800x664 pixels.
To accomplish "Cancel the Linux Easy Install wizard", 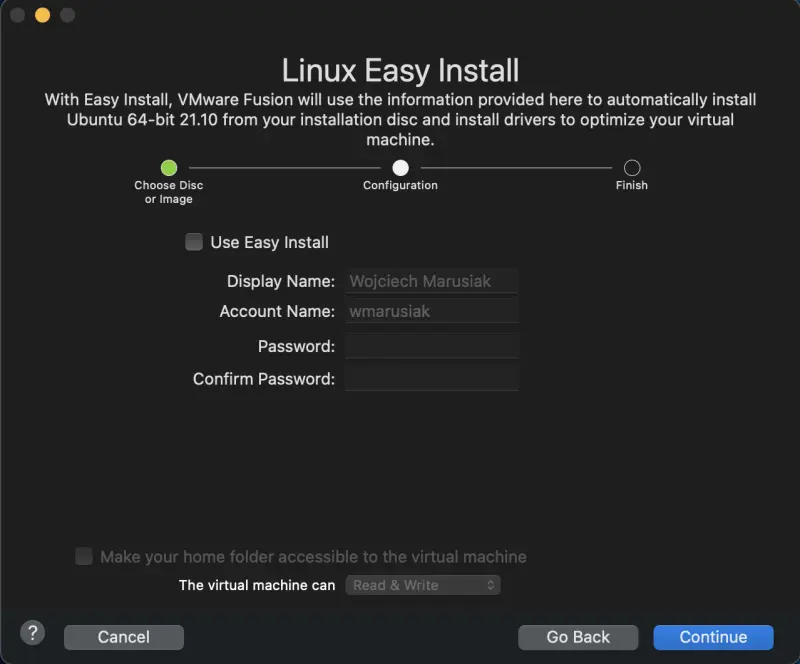I will point(123,637).
